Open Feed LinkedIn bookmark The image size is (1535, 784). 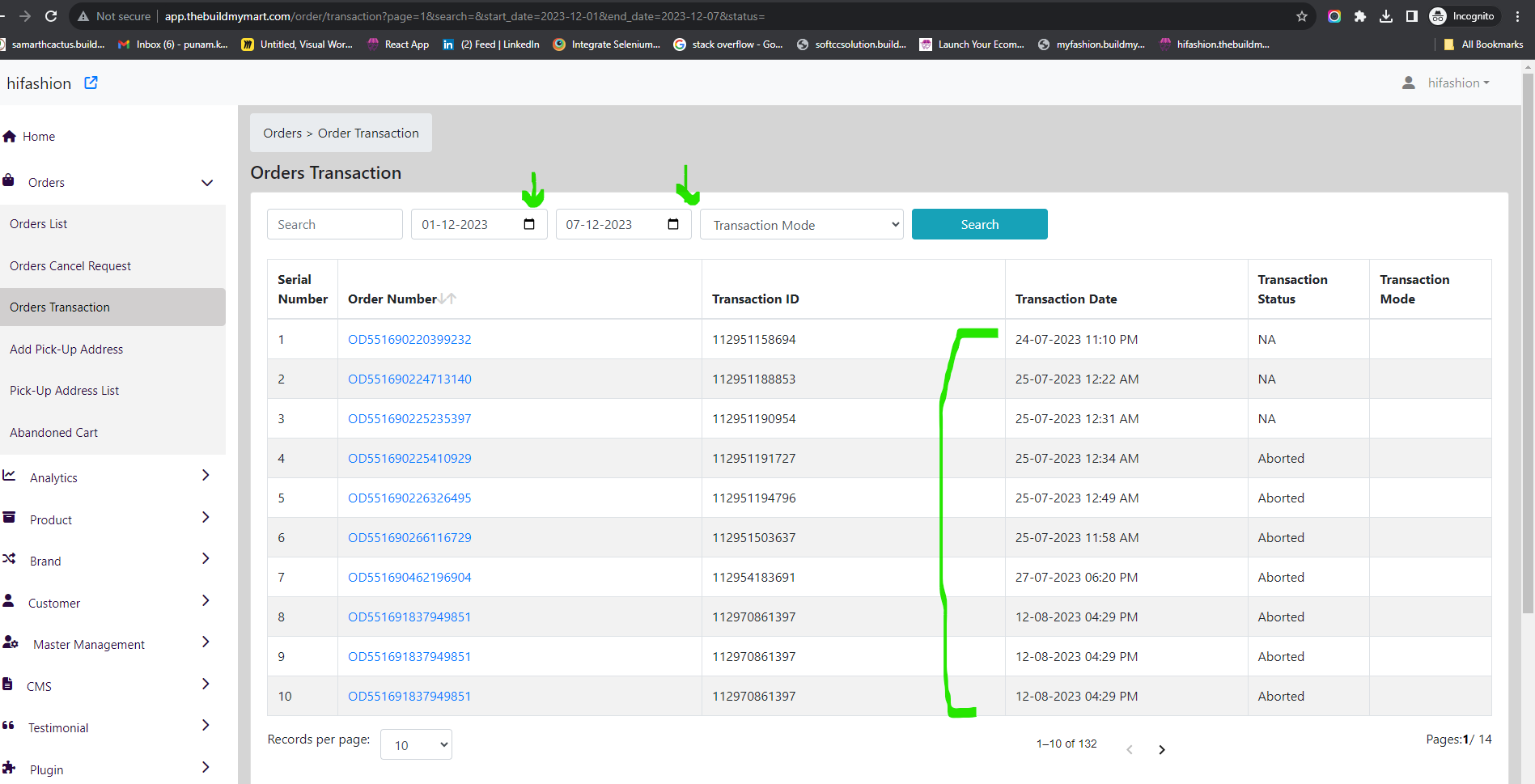pyautogui.click(x=491, y=44)
